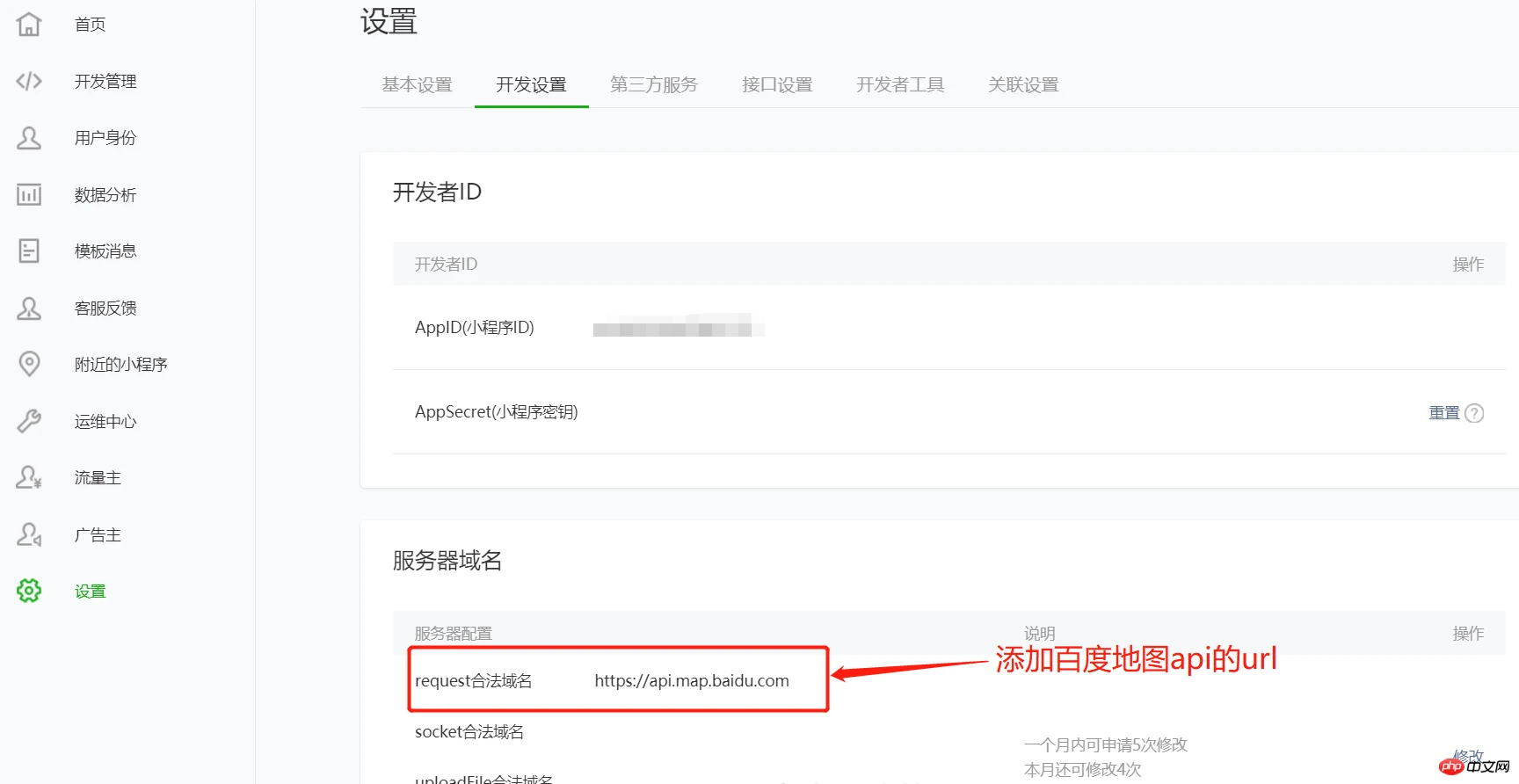Click the AppSecret(小程序密钥) label
This screenshot has height=784, width=1519.
coord(497,411)
